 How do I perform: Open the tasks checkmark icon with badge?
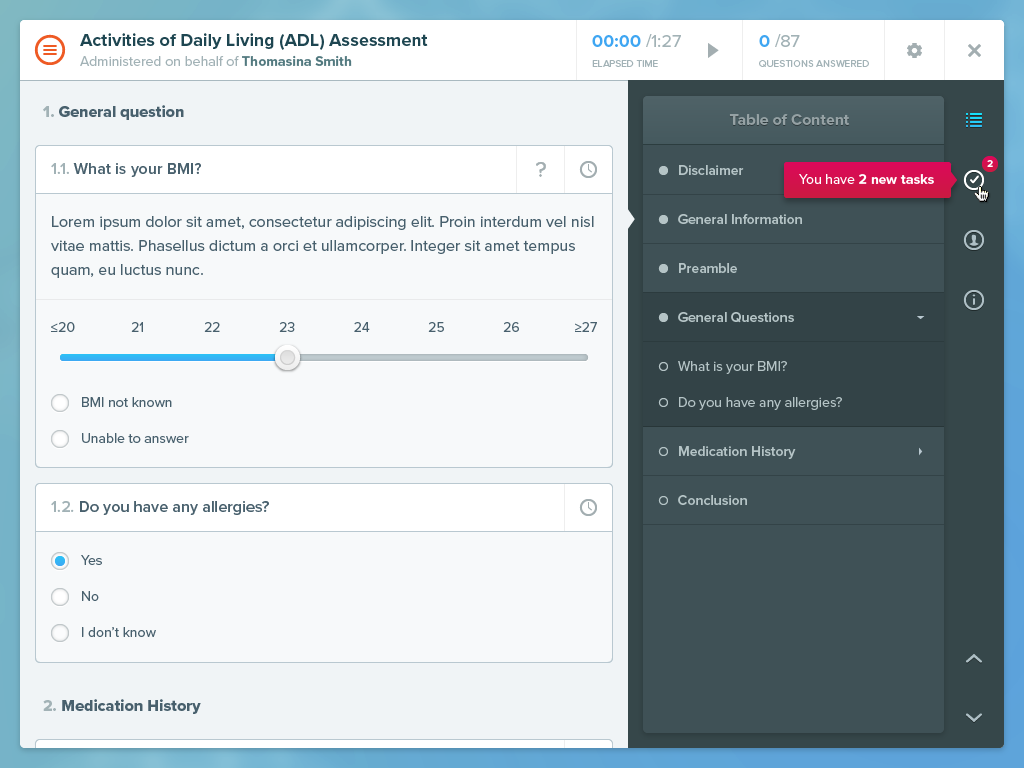(974, 180)
